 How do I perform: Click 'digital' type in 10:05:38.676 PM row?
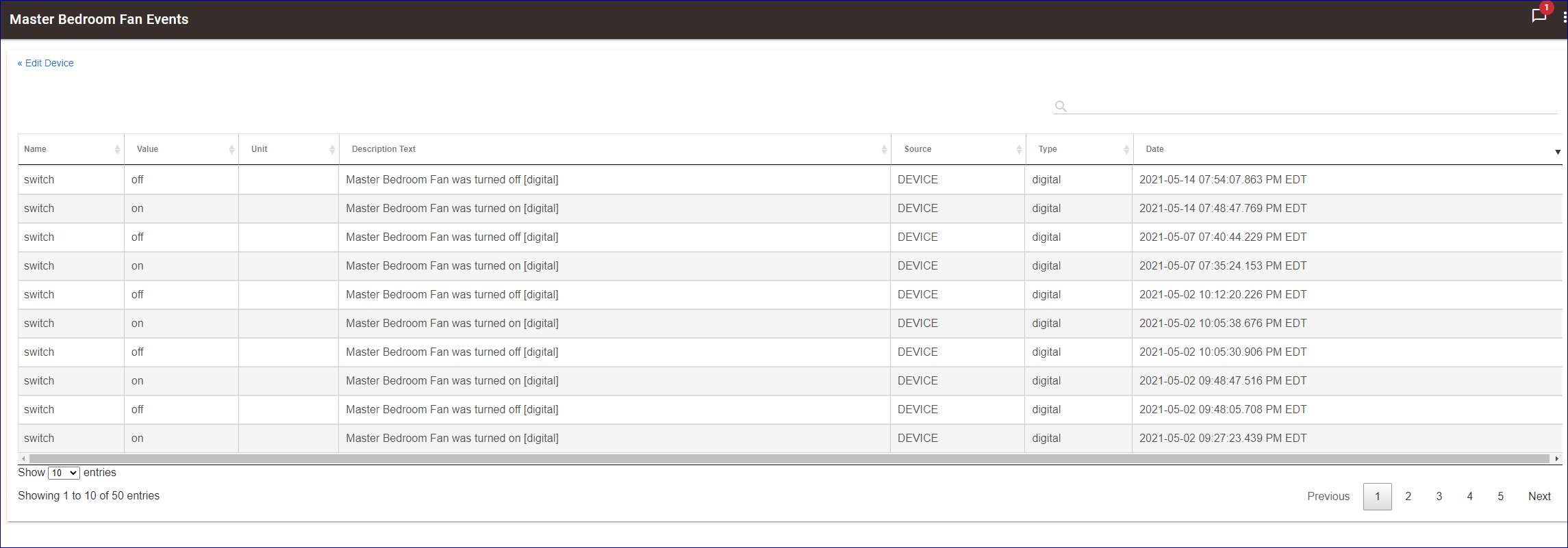click(1046, 324)
